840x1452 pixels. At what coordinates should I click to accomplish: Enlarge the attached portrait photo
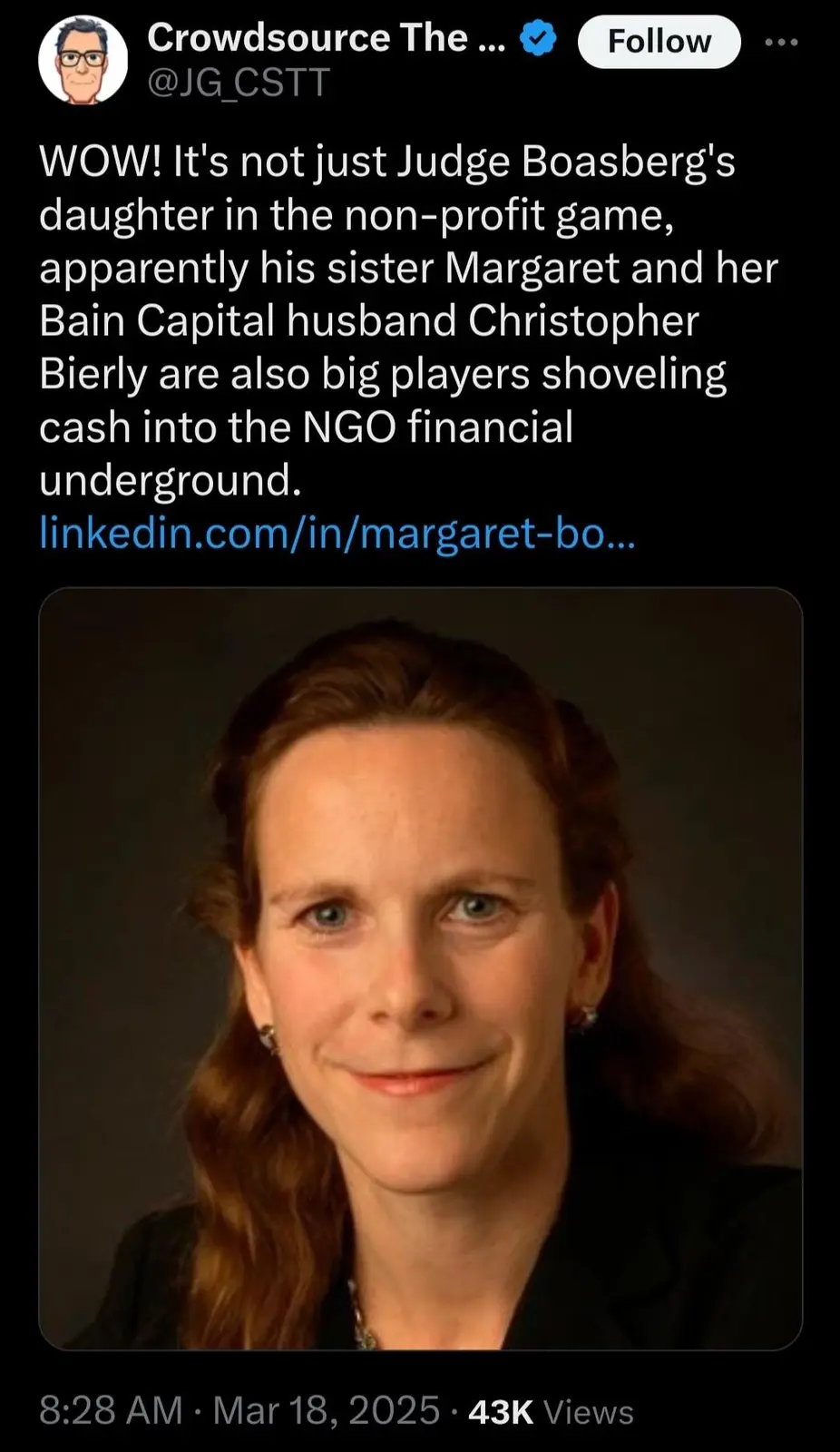pos(420,968)
